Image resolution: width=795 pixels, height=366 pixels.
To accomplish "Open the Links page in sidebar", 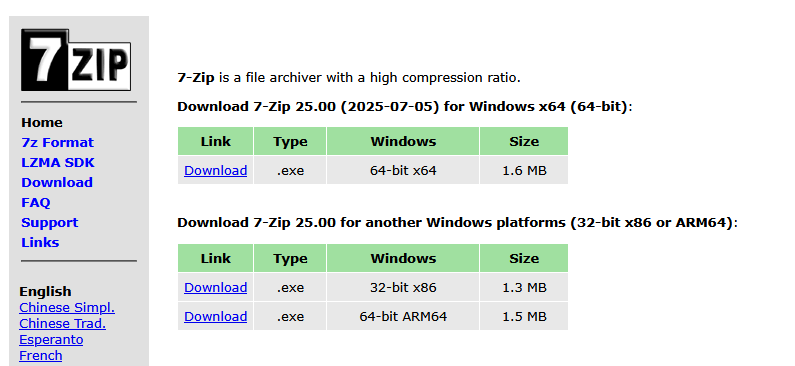I will click(40, 243).
